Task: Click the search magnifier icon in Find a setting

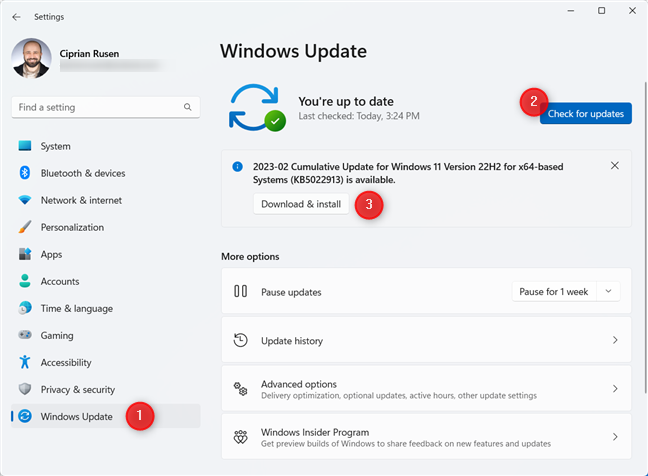Action: click(x=188, y=107)
